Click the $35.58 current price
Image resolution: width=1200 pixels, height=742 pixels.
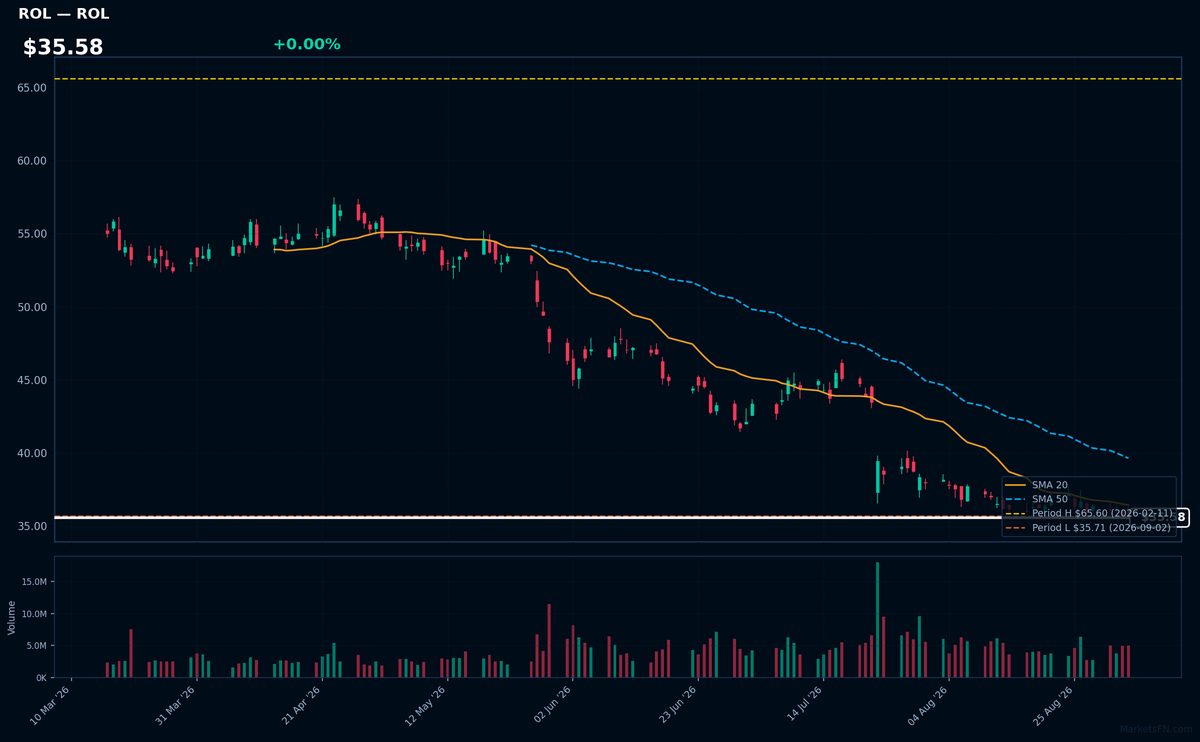pyautogui.click(x=63, y=47)
